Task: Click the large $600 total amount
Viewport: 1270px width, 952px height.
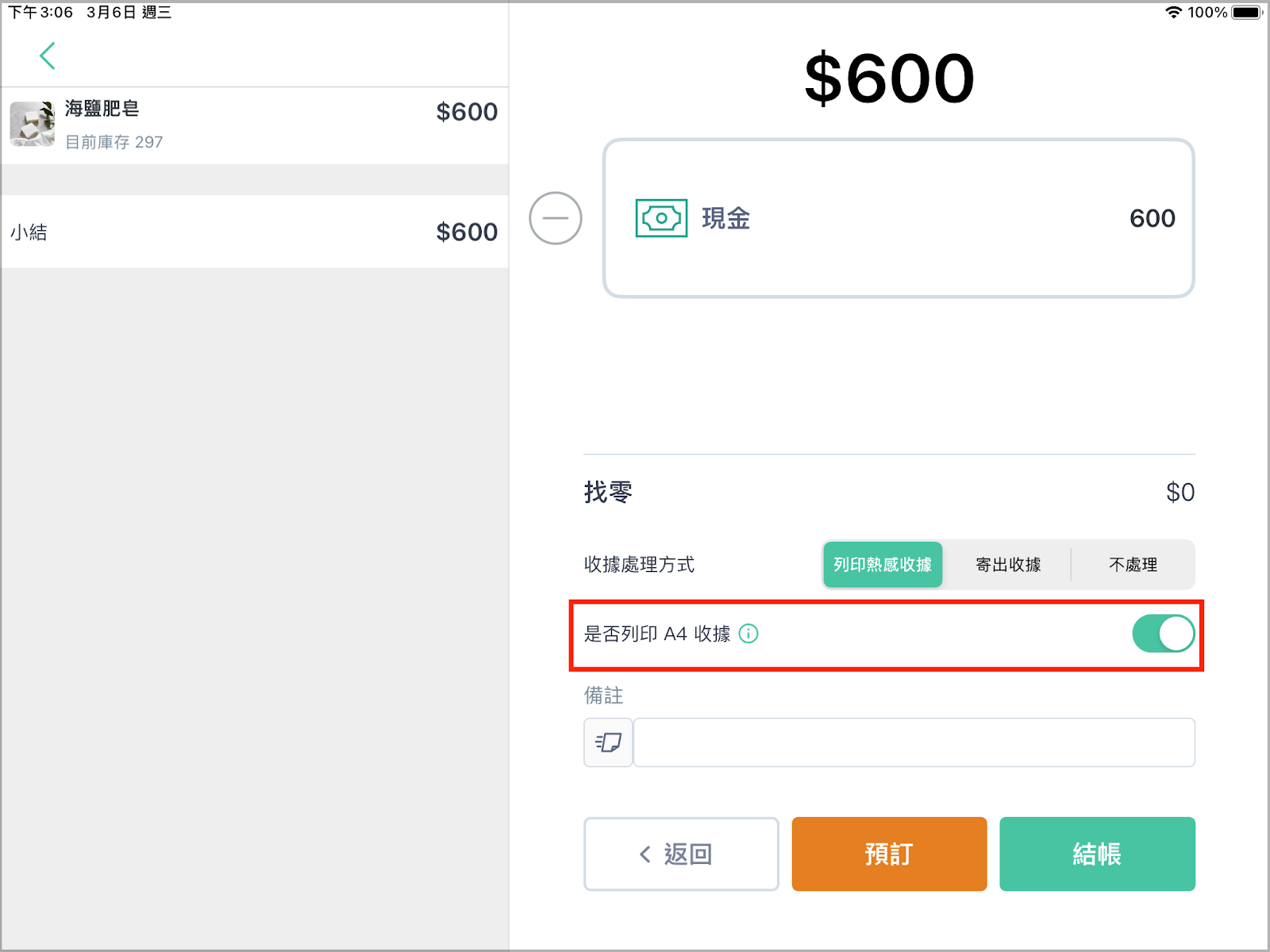Action: tap(889, 78)
